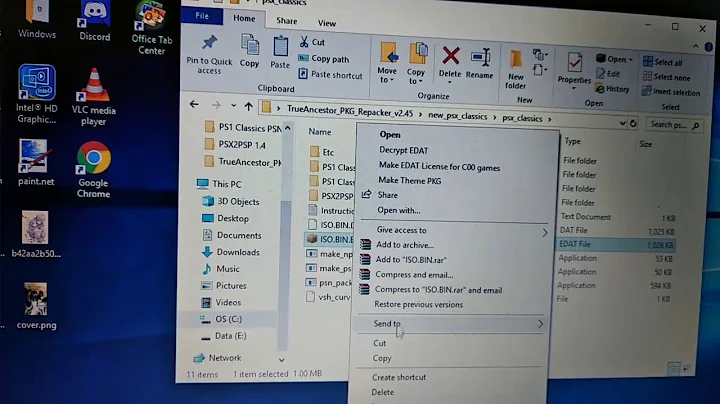Open recent locations dropdown arrow
Screen dimensions: 720x404
pos(233,106)
